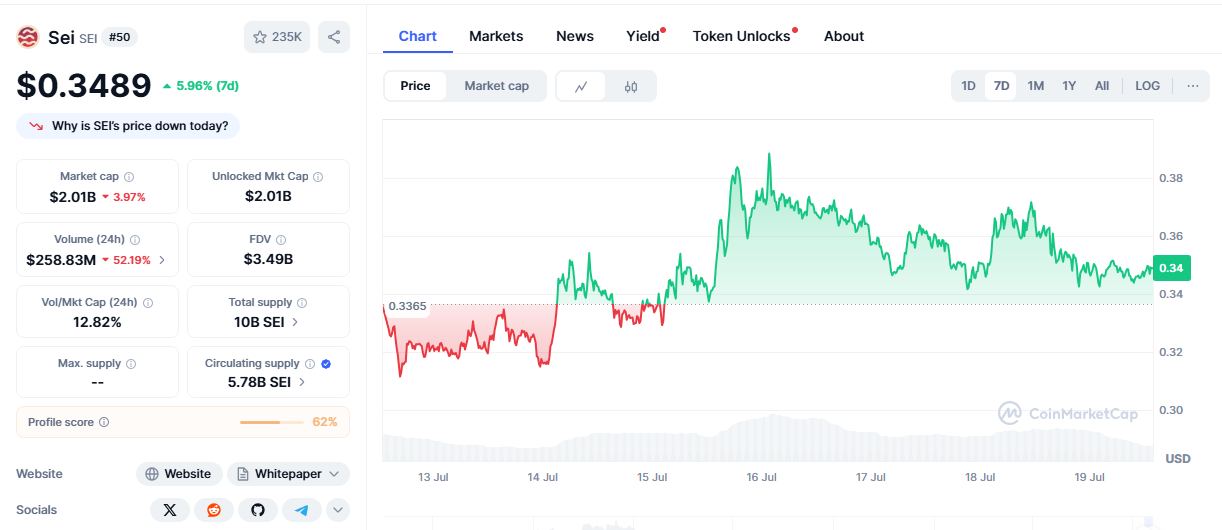The image size is (1222, 530).
Task: Open the Reddit social link
Action: click(x=214, y=510)
